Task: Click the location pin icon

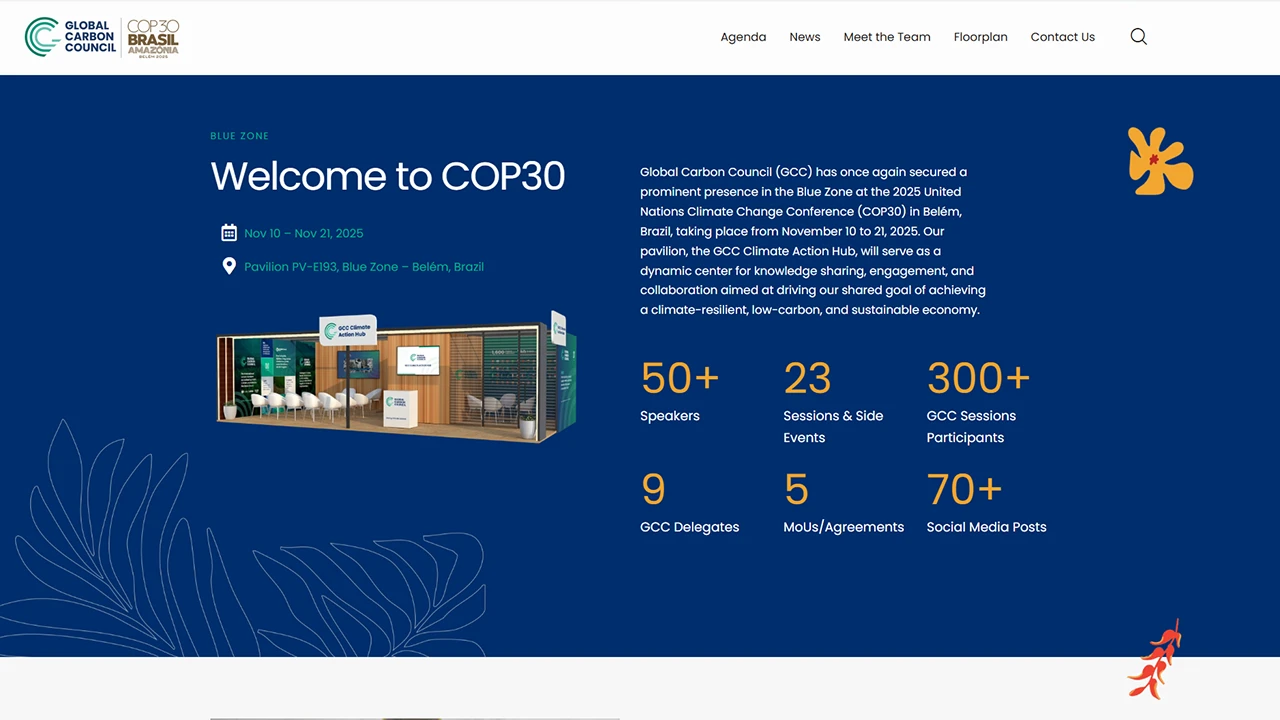Action: click(229, 266)
